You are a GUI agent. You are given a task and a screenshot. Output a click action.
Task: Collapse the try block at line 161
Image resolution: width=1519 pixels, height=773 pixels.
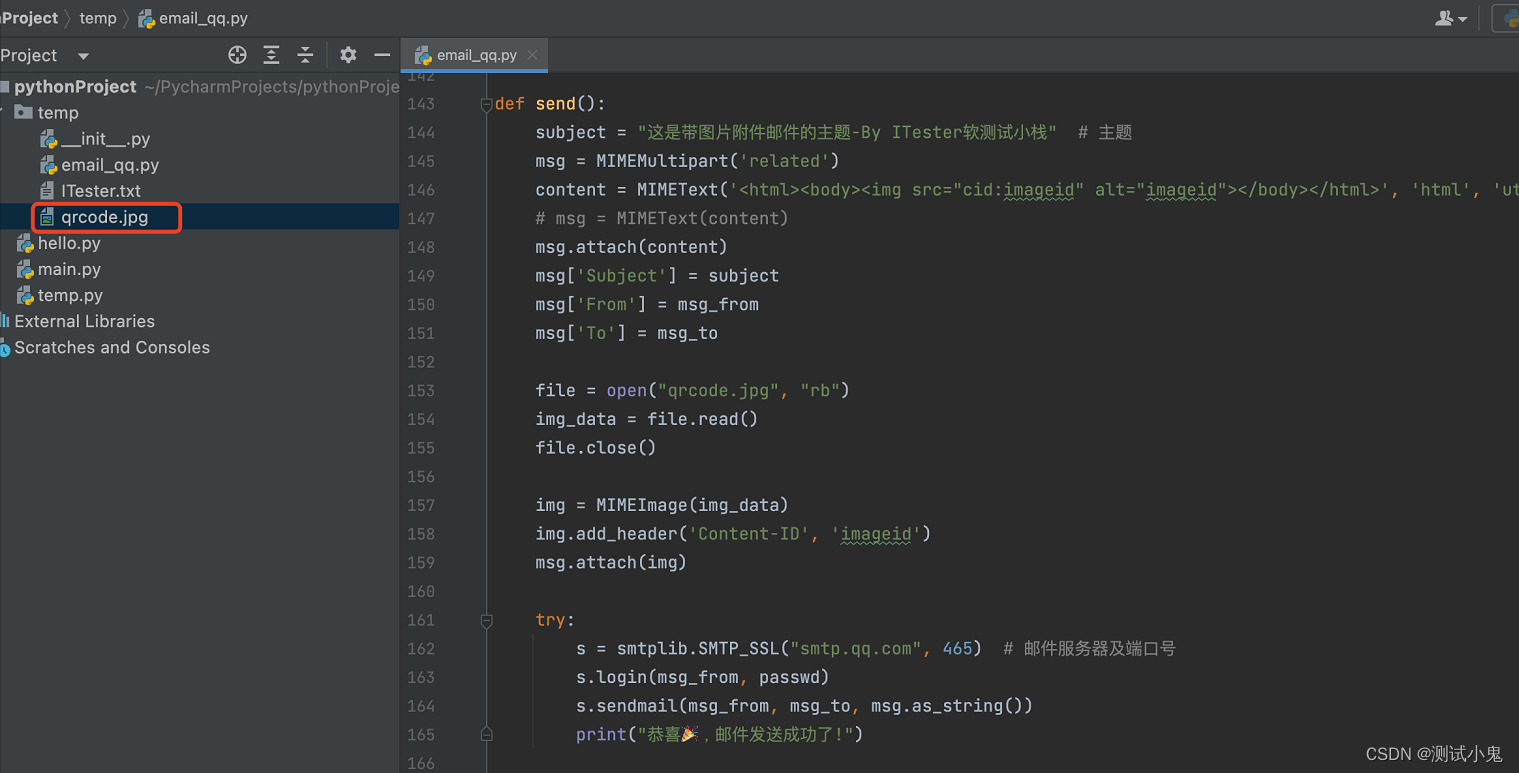point(486,620)
